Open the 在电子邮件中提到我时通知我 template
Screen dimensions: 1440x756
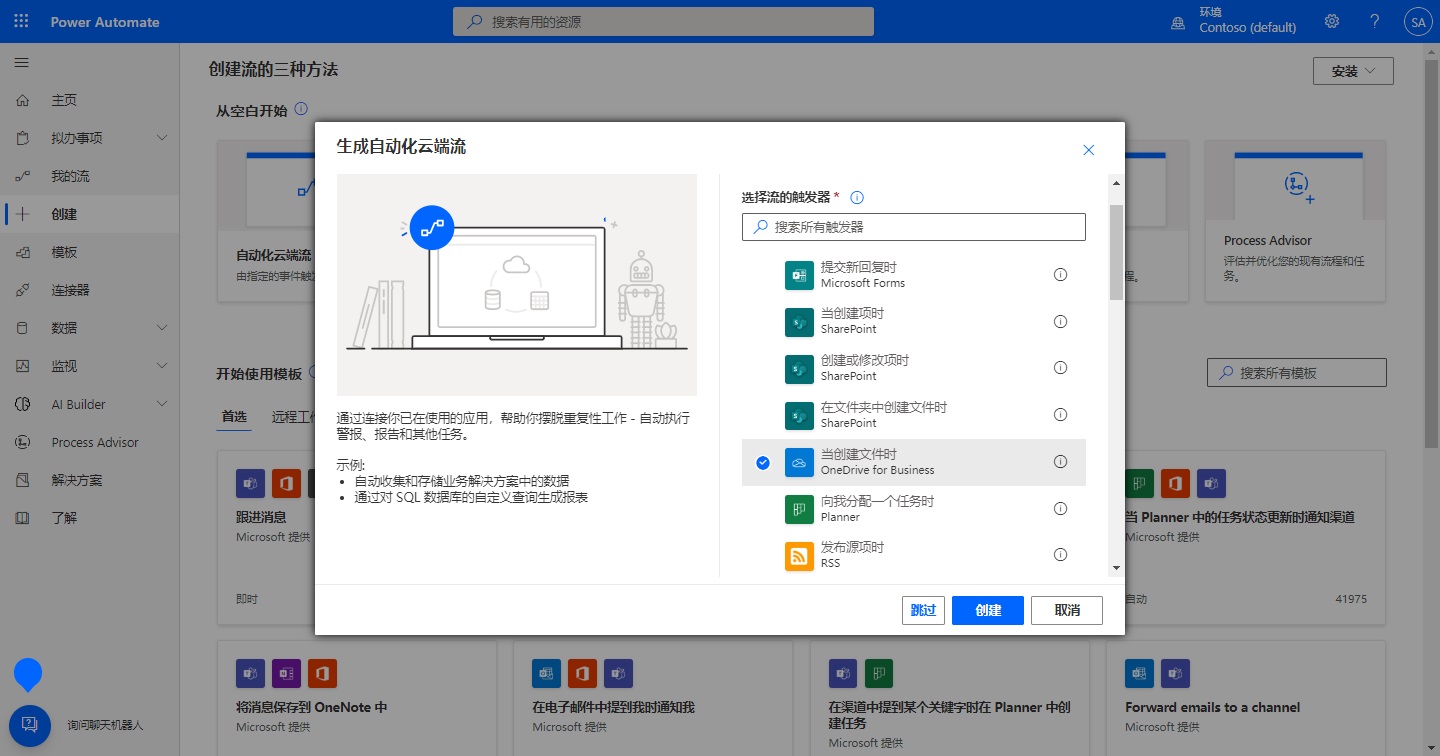pyautogui.click(x=653, y=698)
